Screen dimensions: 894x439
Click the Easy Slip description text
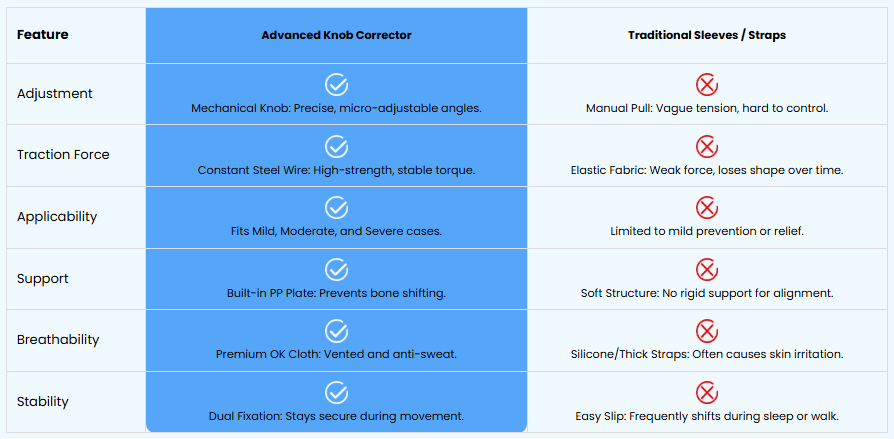pos(707,417)
